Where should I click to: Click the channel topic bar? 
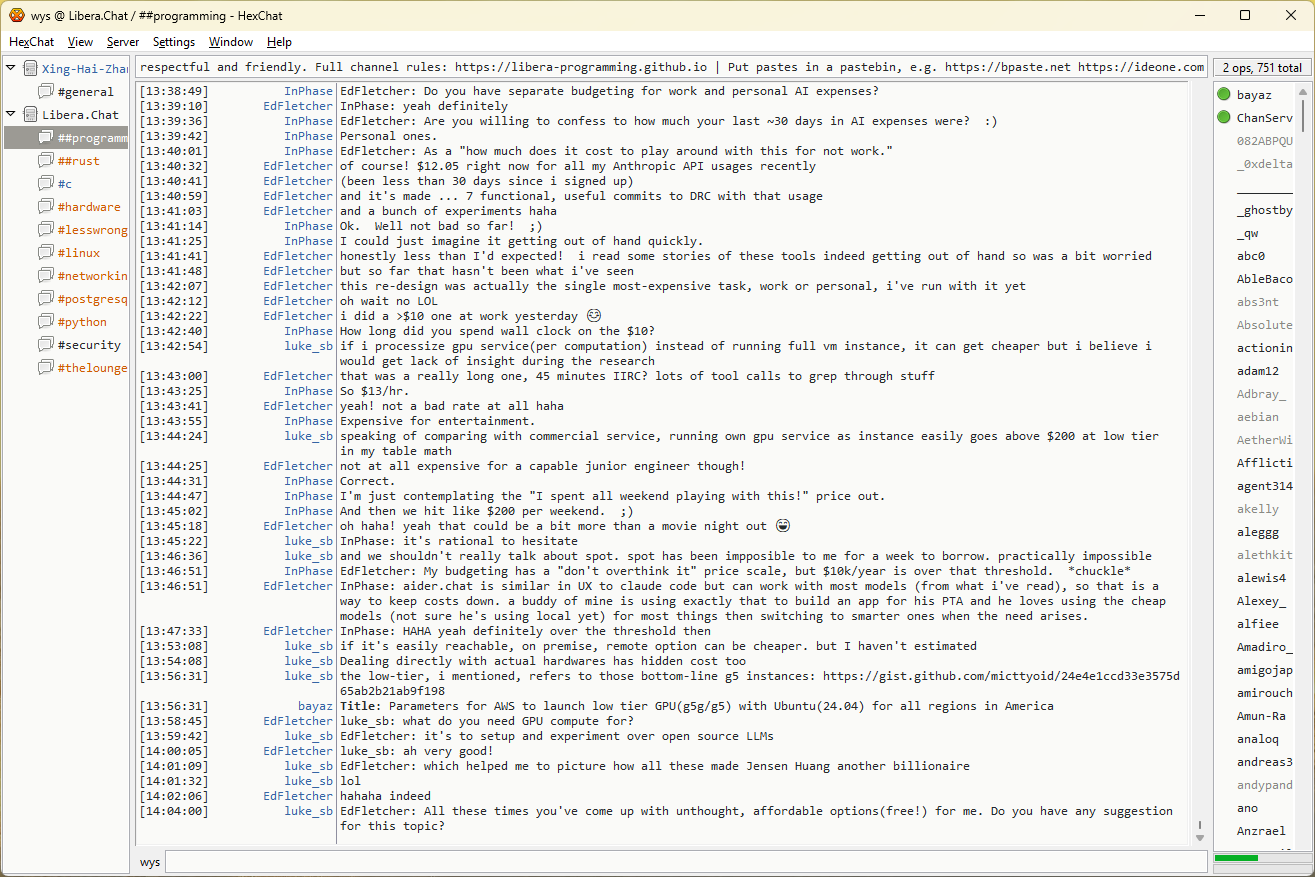pyautogui.click(x=670, y=67)
